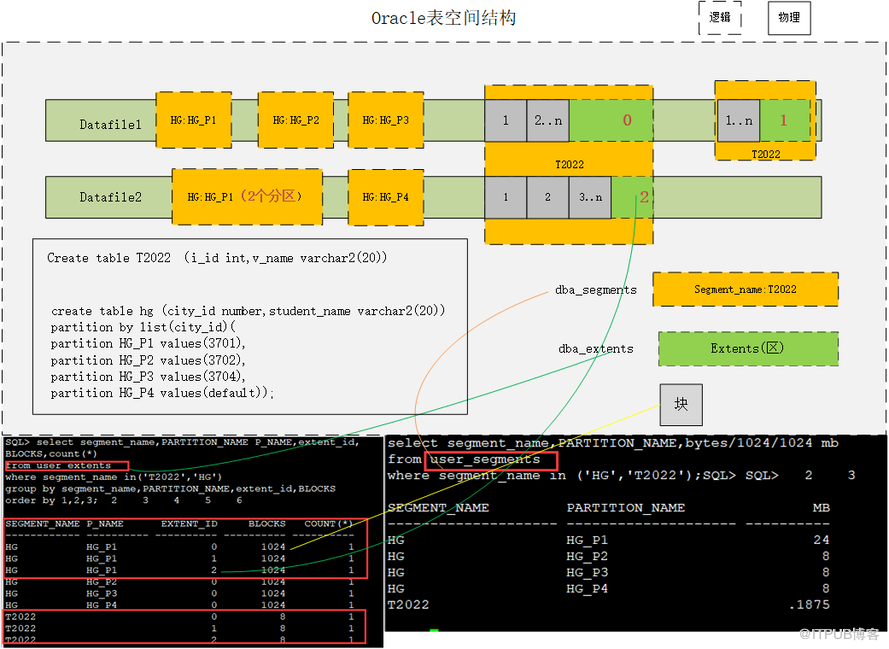
Task: Click the Extents(区) green legend box
Action: point(748,349)
